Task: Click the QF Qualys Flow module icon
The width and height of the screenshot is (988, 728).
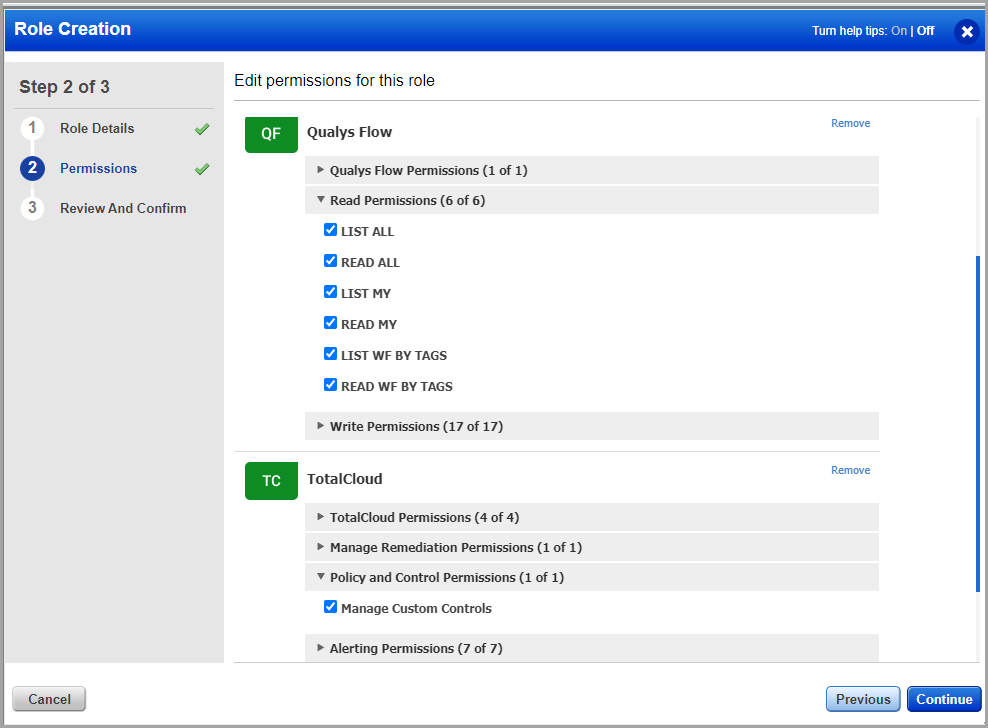Action: 271,134
